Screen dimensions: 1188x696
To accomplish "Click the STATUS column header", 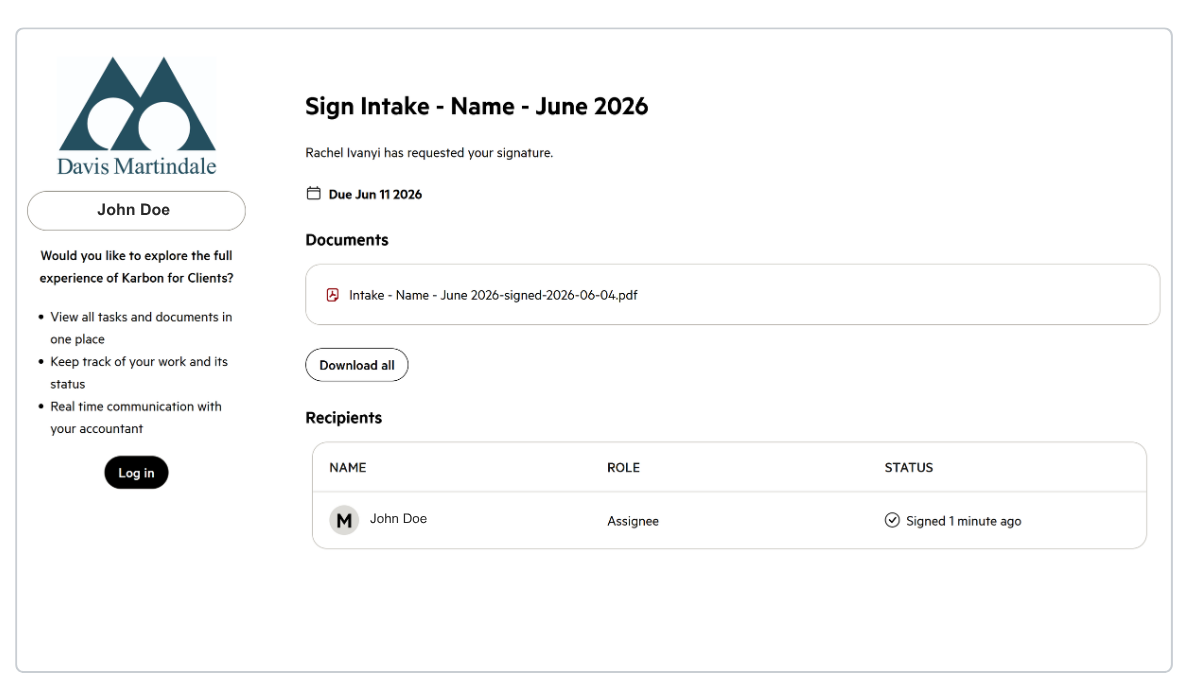I will coord(908,468).
